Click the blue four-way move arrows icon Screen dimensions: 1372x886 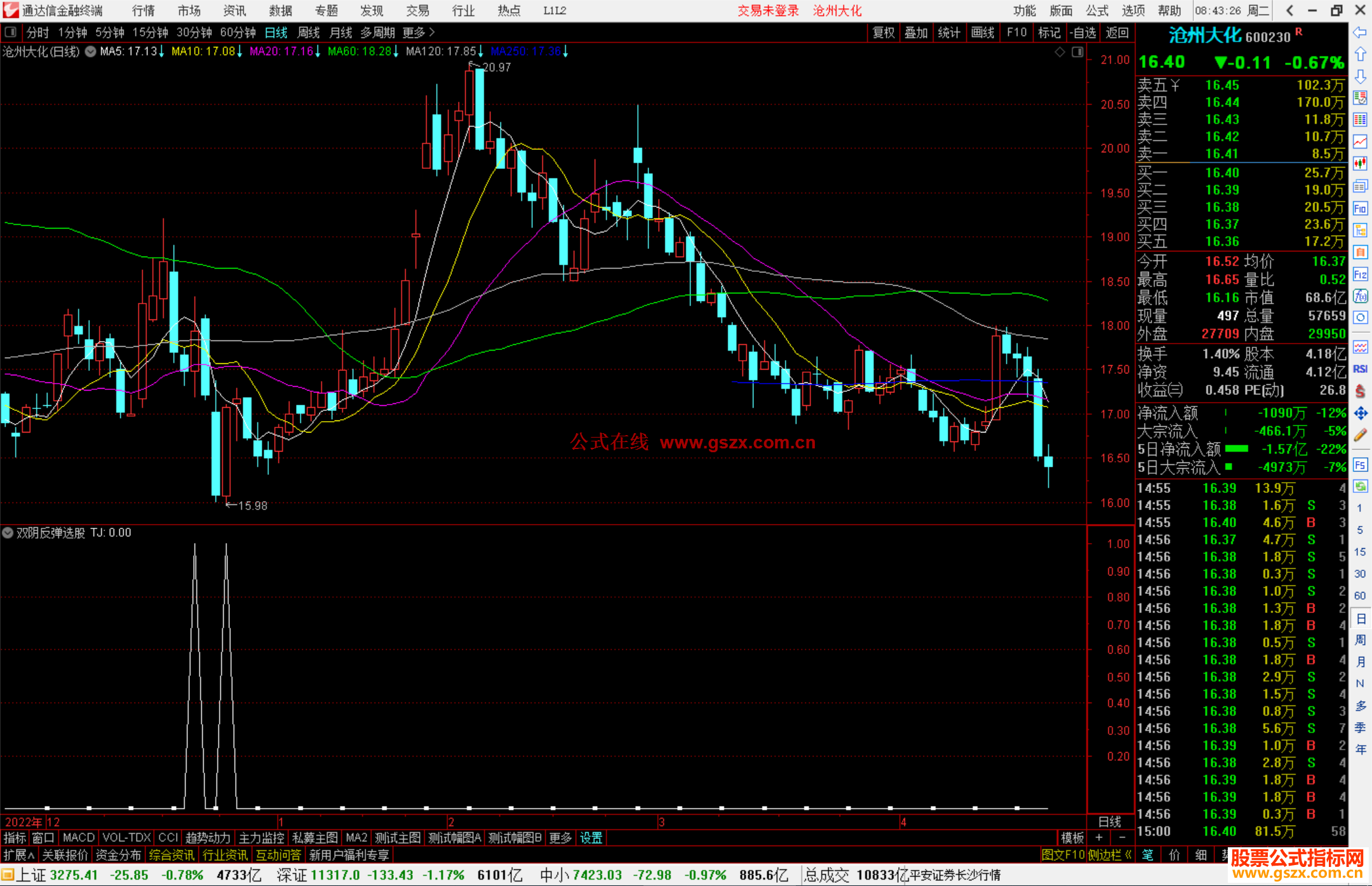click(1360, 413)
